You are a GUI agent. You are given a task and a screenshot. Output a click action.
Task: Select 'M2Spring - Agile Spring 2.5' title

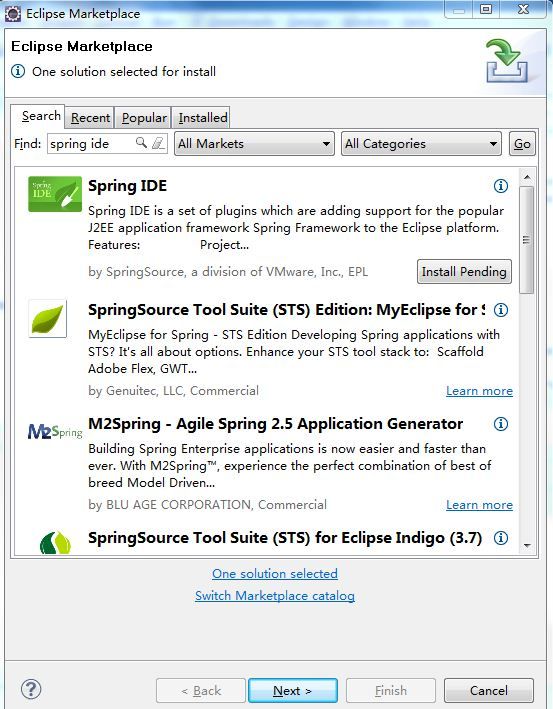(x=275, y=424)
